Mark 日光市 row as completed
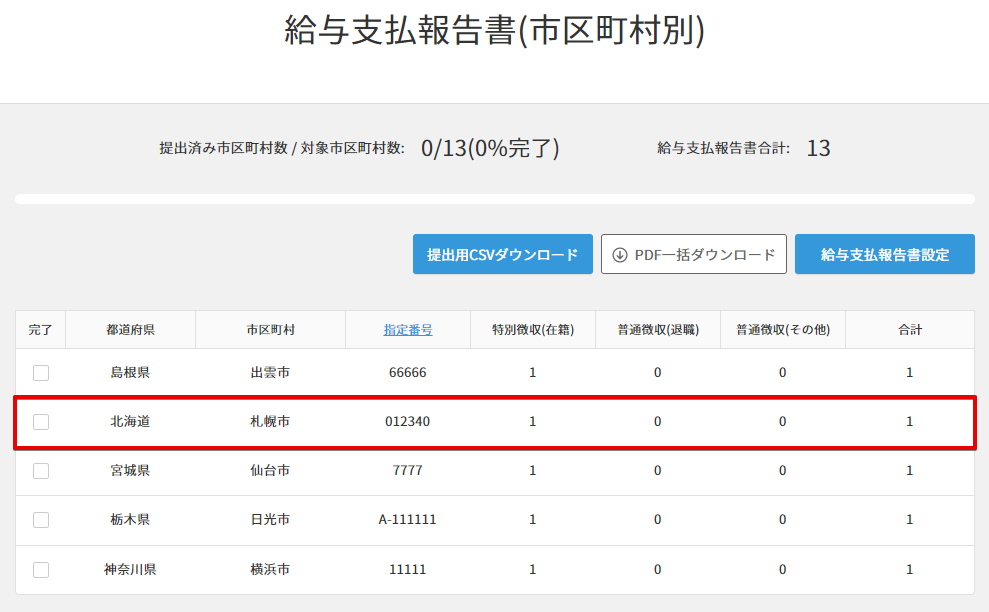This screenshot has width=989, height=612. 41,520
